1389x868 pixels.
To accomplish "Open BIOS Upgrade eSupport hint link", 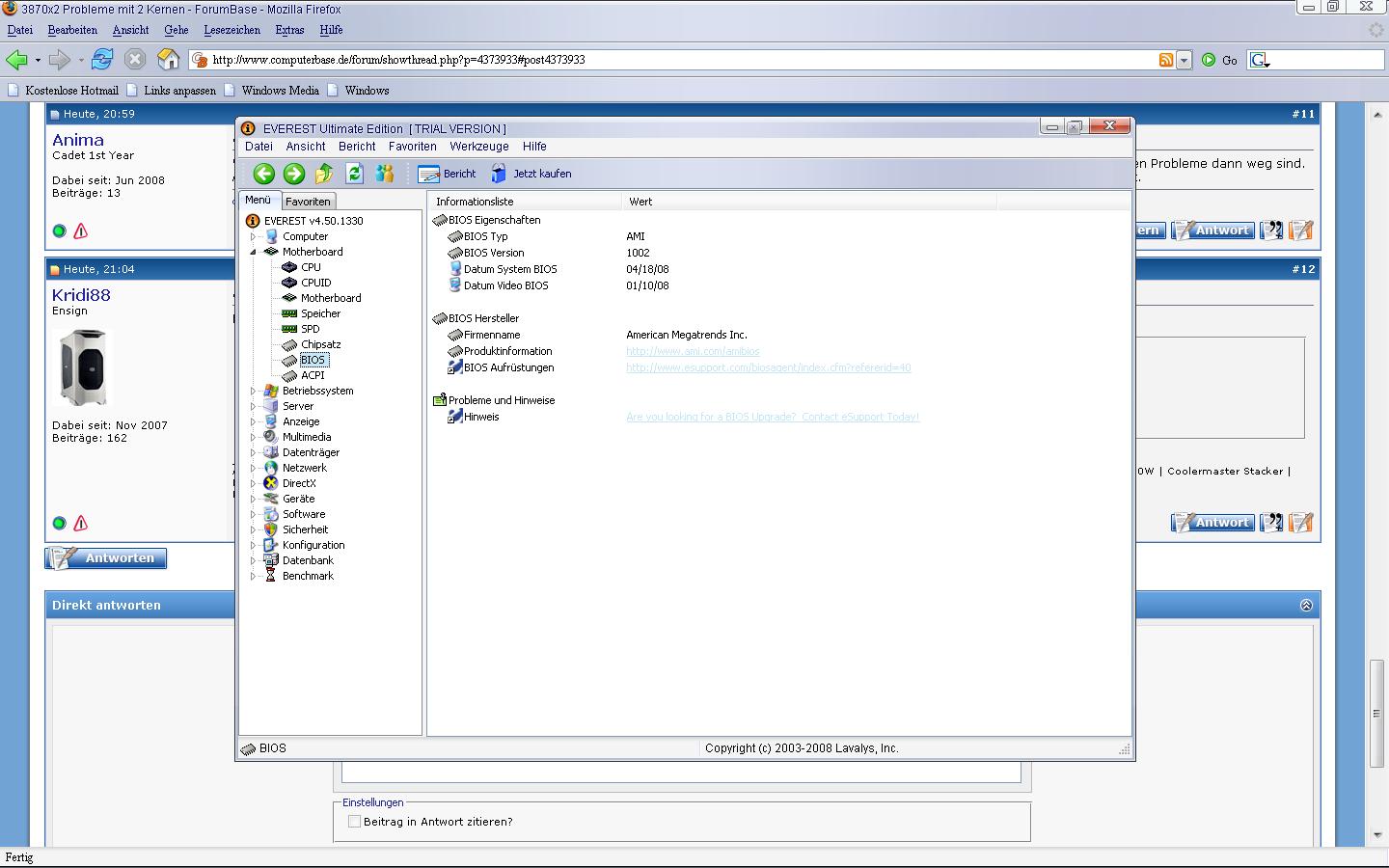I will pos(773,417).
